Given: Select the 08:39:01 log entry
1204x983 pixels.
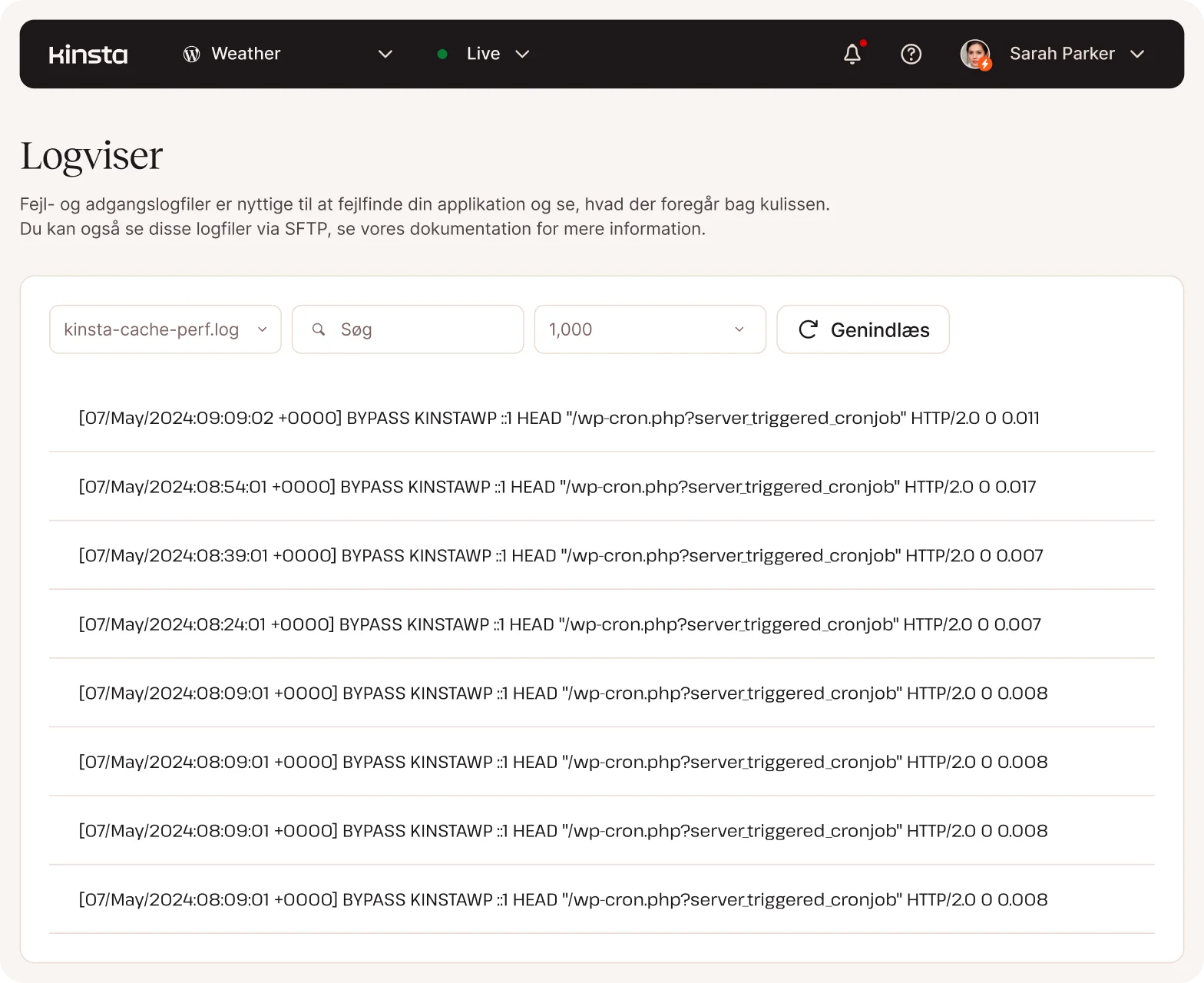Looking at the screenshot, I should pos(561,555).
